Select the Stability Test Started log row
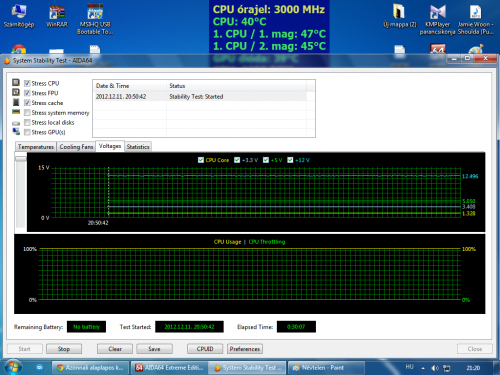The height and width of the screenshot is (375, 500). [200, 96]
